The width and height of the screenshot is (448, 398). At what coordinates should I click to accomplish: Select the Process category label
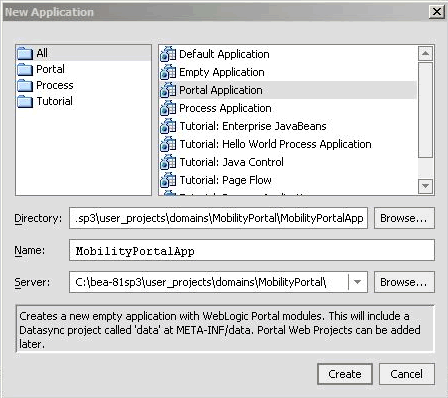[x=55, y=85]
